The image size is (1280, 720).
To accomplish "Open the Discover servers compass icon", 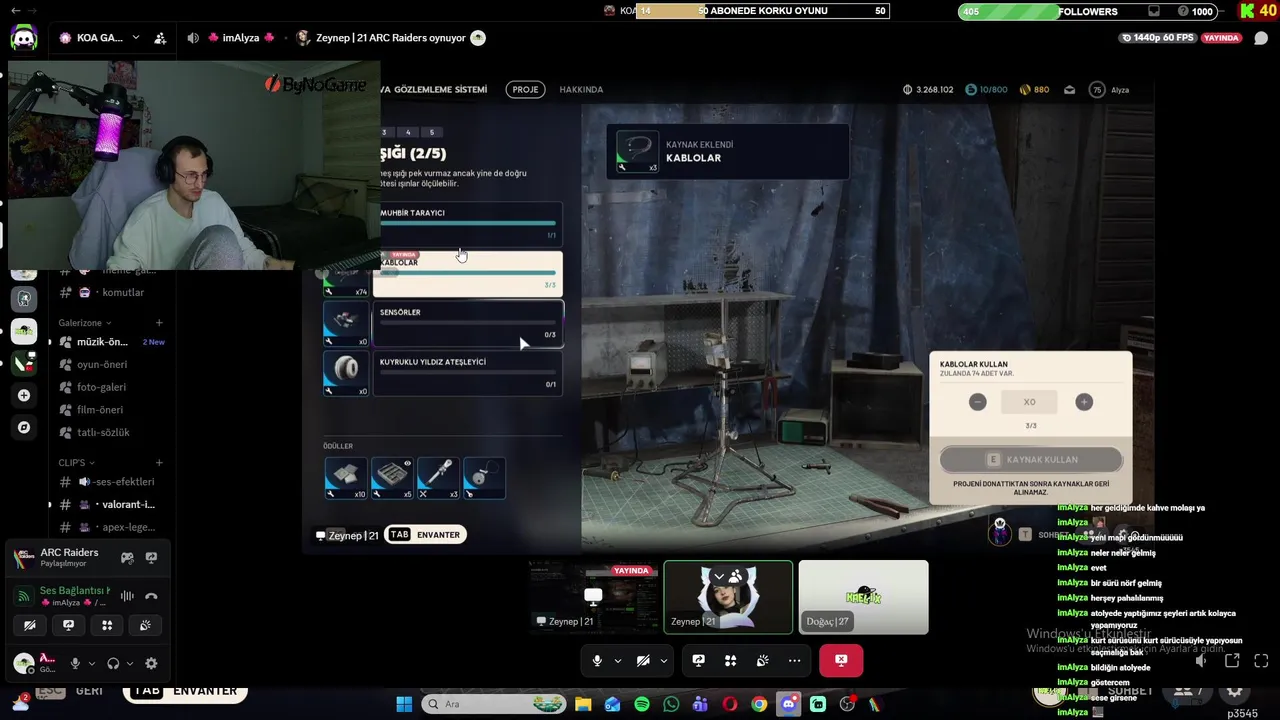I will 24,427.
